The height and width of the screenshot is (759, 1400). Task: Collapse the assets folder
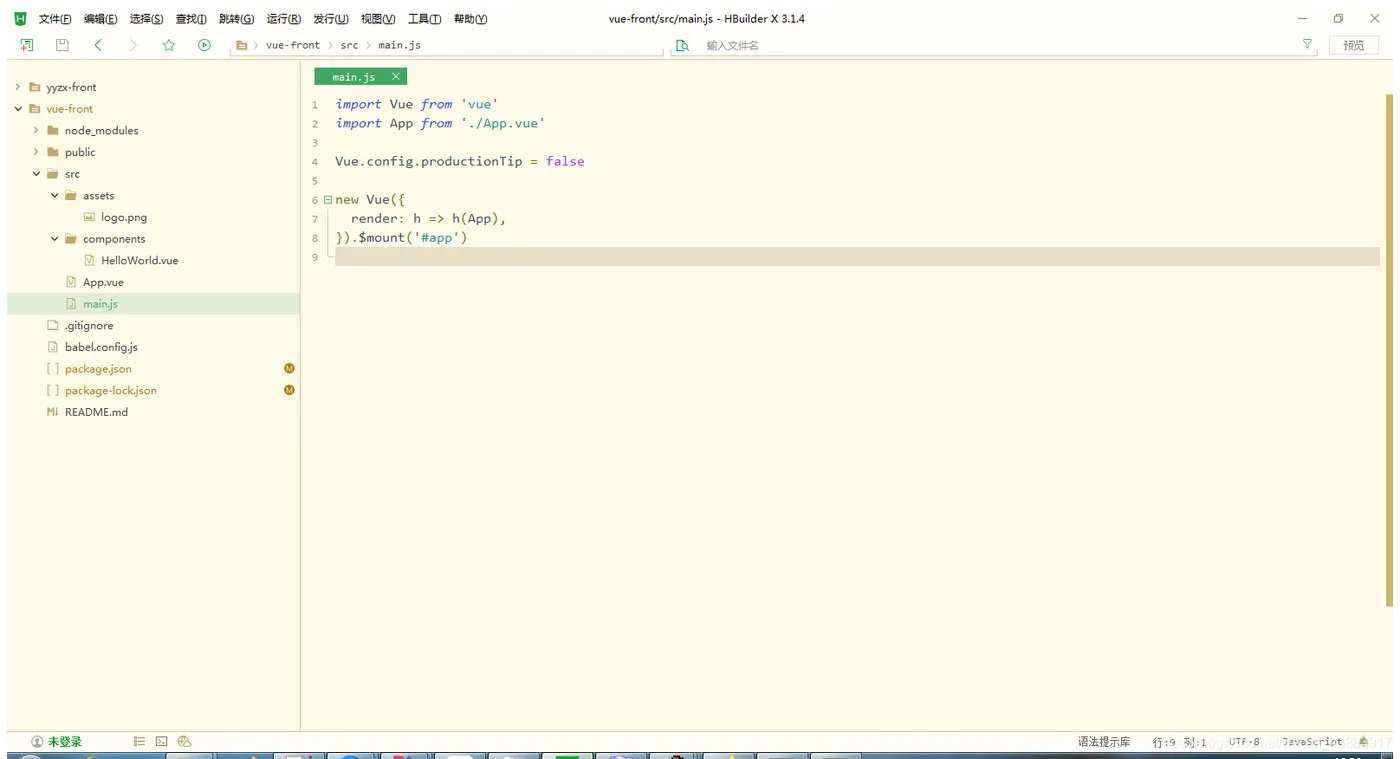[x=54, y=196]
